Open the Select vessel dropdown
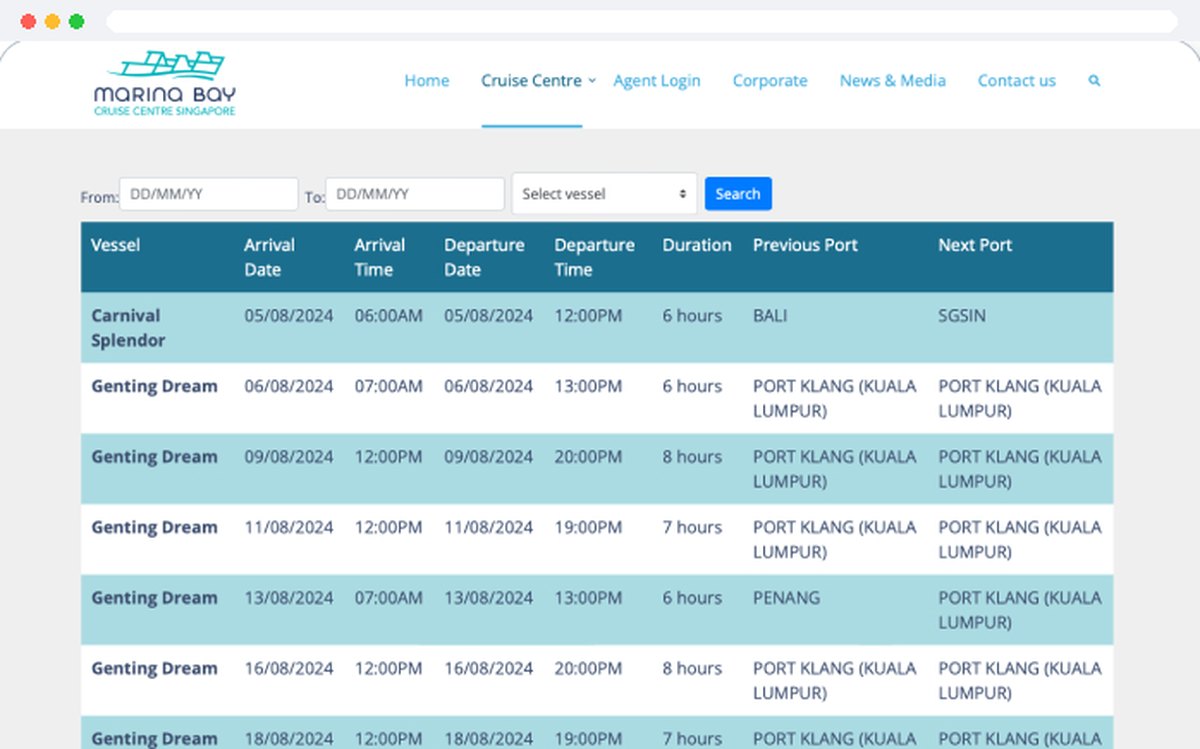Viewport: 1200px width, 749px height. coord(604,194)
